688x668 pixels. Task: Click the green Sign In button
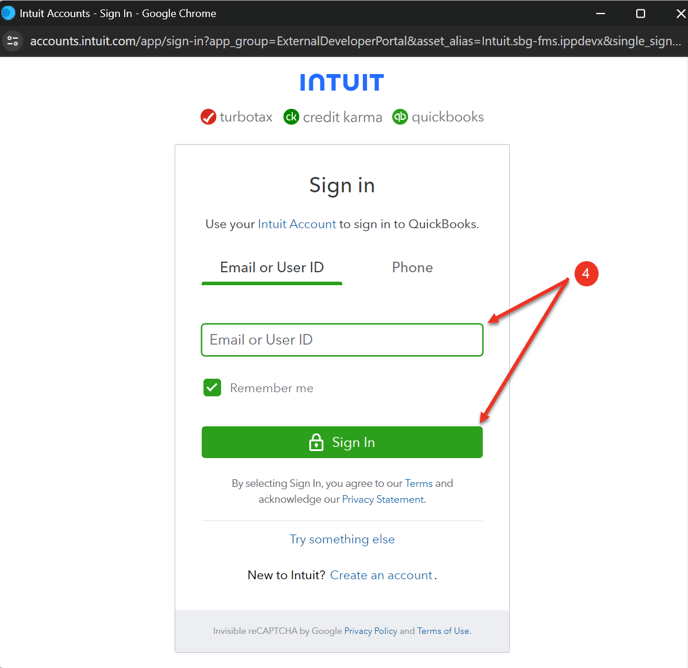coord(342,442)
